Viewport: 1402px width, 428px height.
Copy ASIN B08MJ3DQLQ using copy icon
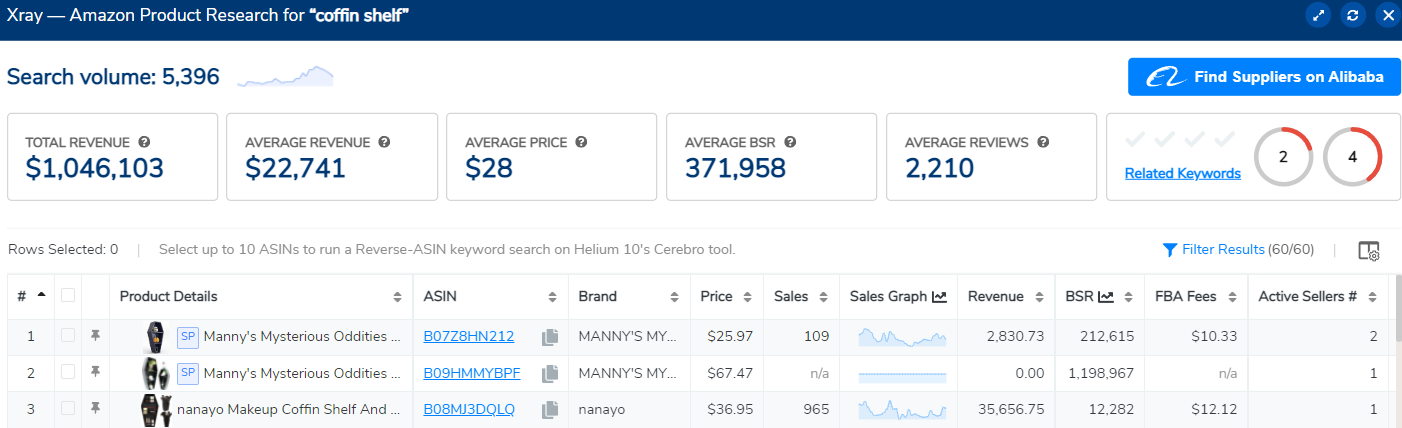click(x=549, y=409)
